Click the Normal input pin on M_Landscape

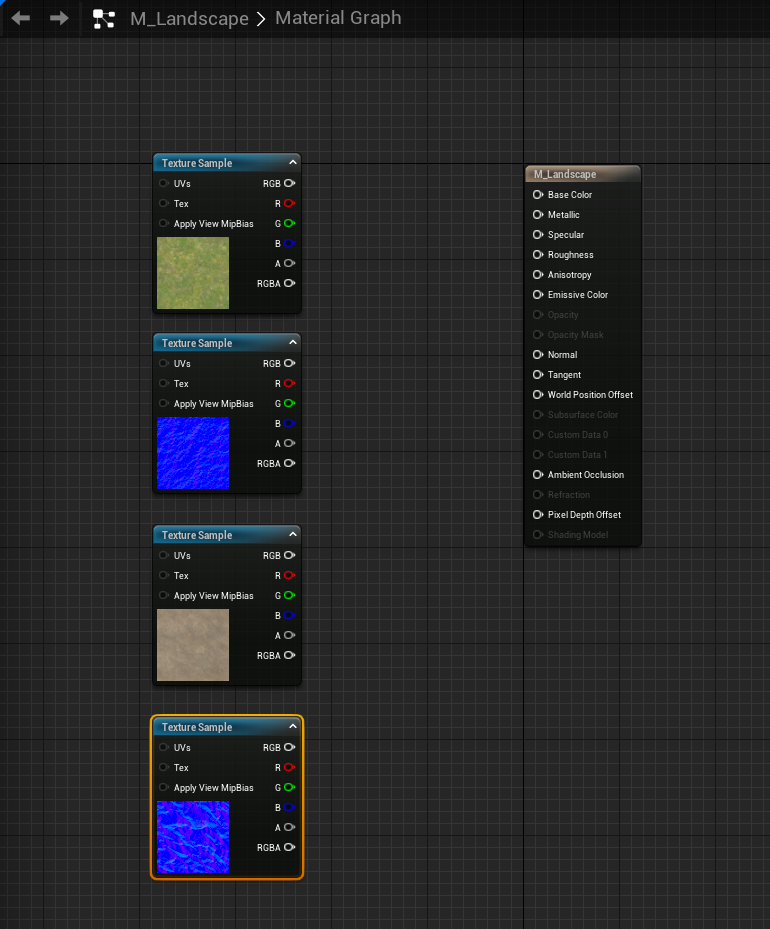tap(538, 355)
